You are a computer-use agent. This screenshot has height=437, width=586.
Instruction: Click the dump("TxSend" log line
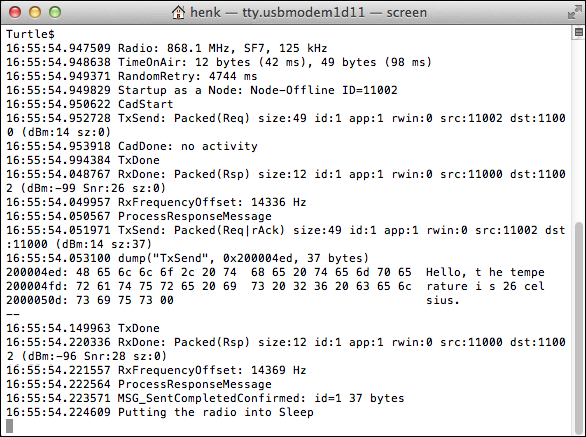coord(187,258)
